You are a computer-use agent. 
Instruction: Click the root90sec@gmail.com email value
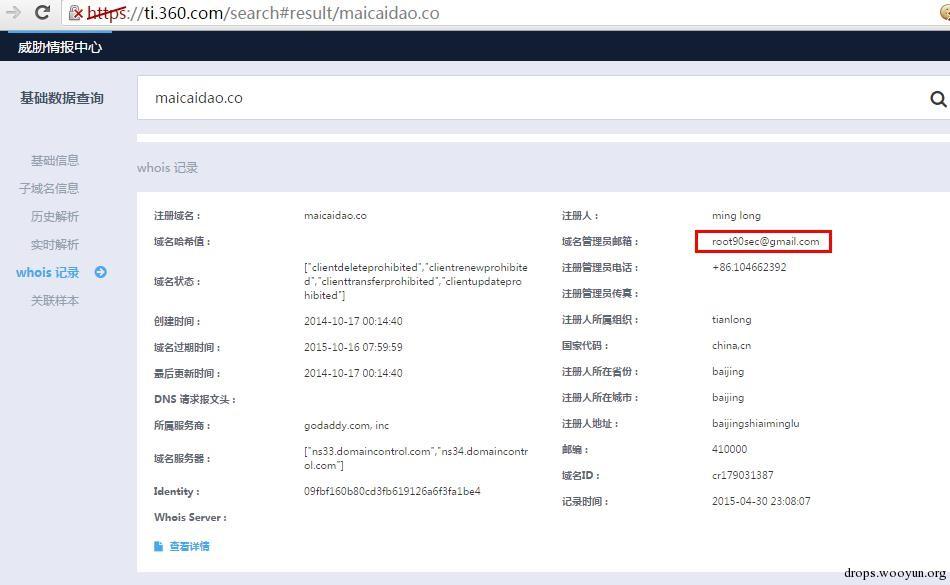[x=765, y=242]
